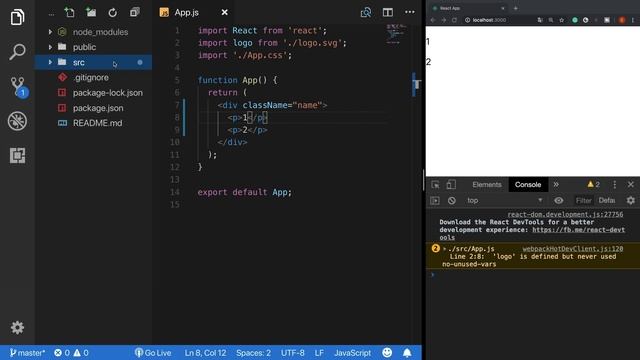Click the Go Live button
640x360 pixels.
153,353
